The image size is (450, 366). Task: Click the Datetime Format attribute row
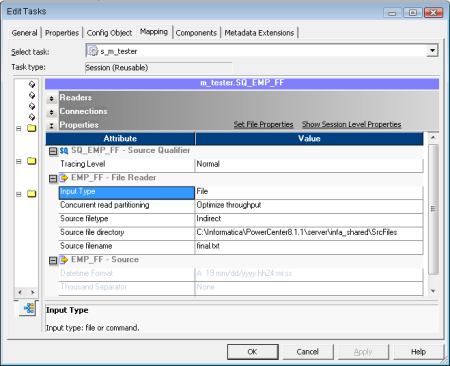(127, 274)
